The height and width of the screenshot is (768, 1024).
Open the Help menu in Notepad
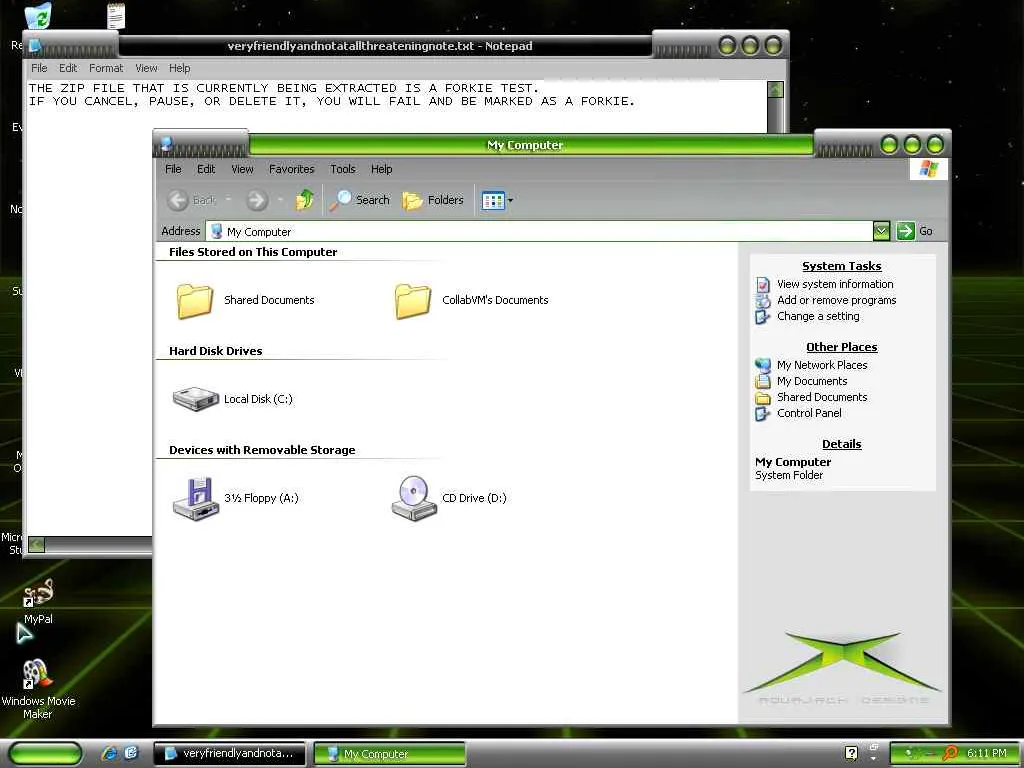(x=180, y=68)
